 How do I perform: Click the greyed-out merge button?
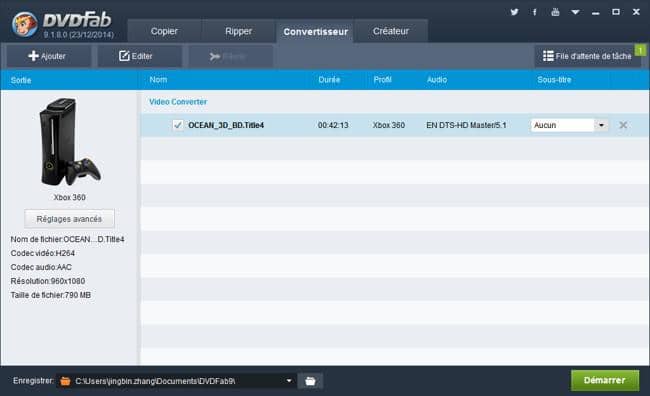click(x=230, y=56)
